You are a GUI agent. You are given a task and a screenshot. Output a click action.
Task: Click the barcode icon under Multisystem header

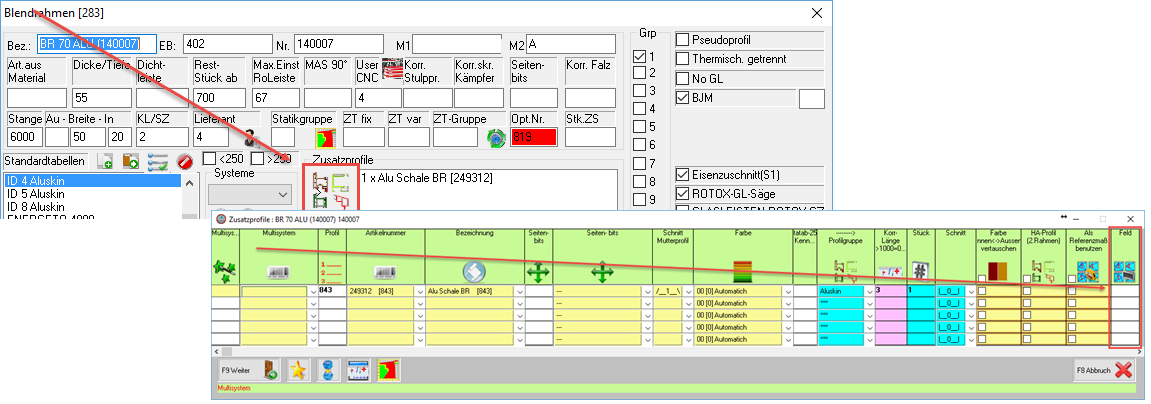[x=277, y=272]
